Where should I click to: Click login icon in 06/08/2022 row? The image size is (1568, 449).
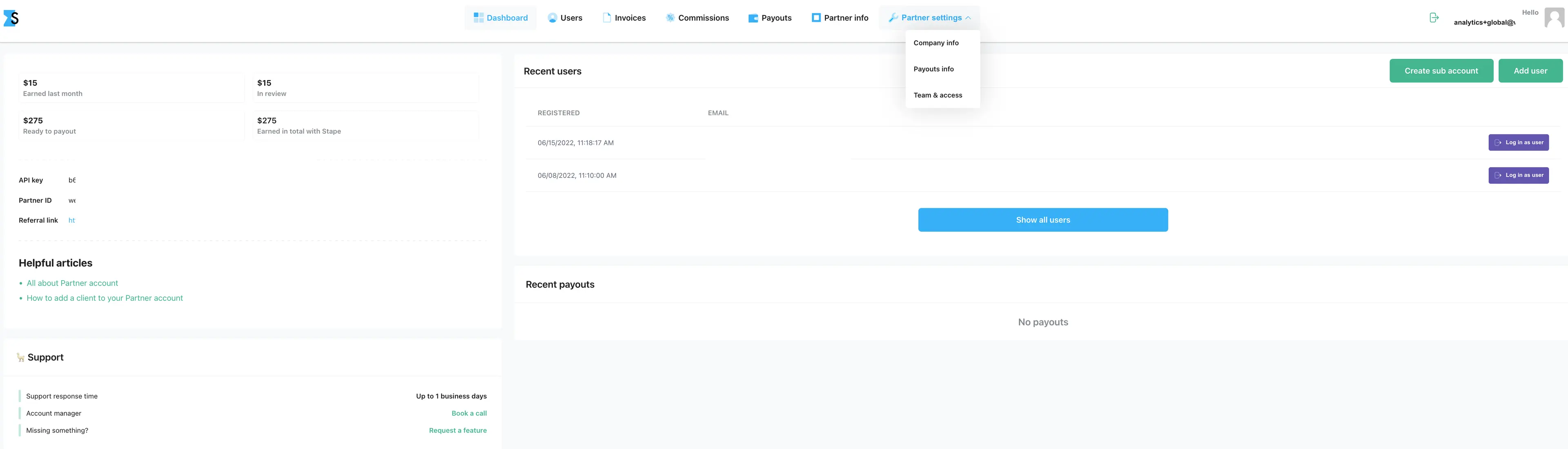pos(1498,175)
